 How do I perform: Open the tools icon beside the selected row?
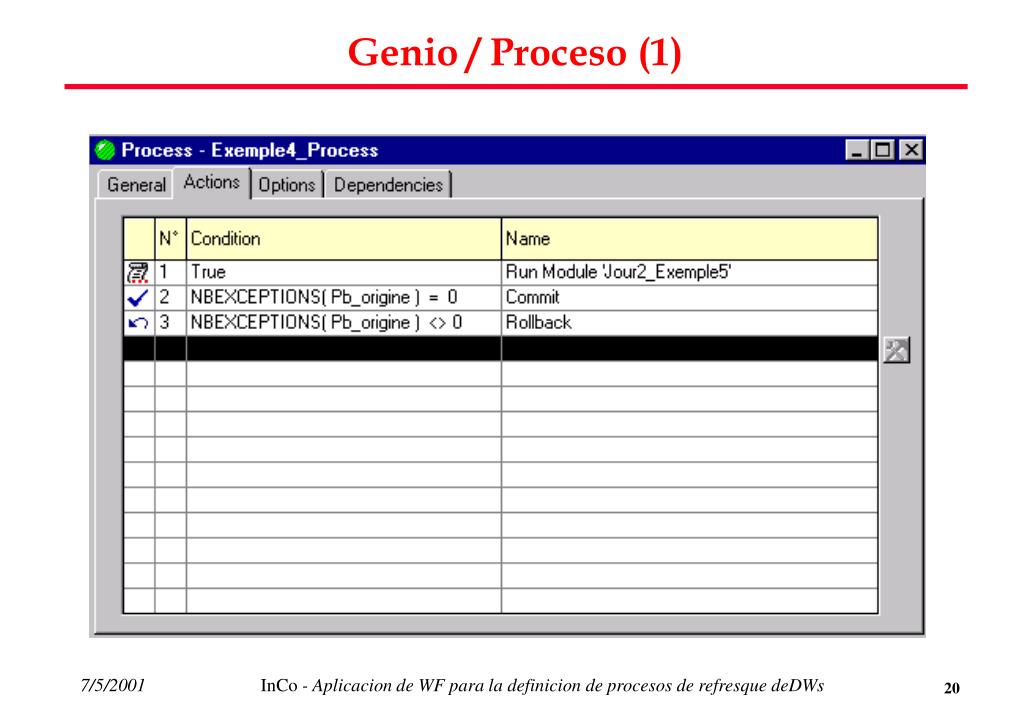(896, 350)
